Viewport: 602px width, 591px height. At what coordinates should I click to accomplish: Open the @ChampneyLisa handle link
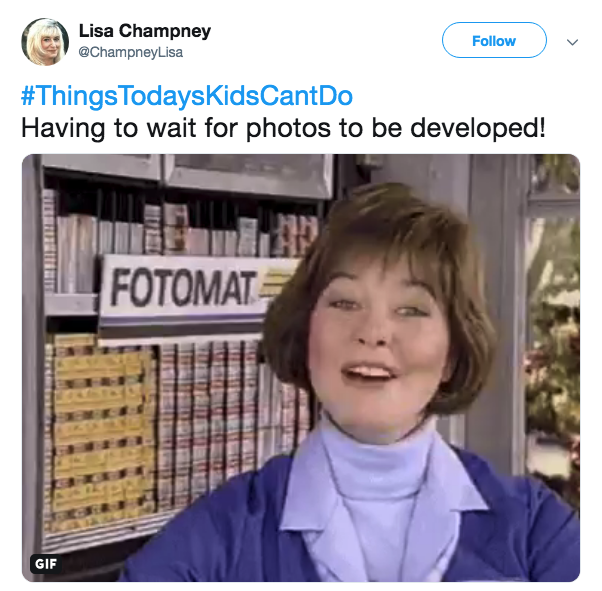(x=131, y=52)
